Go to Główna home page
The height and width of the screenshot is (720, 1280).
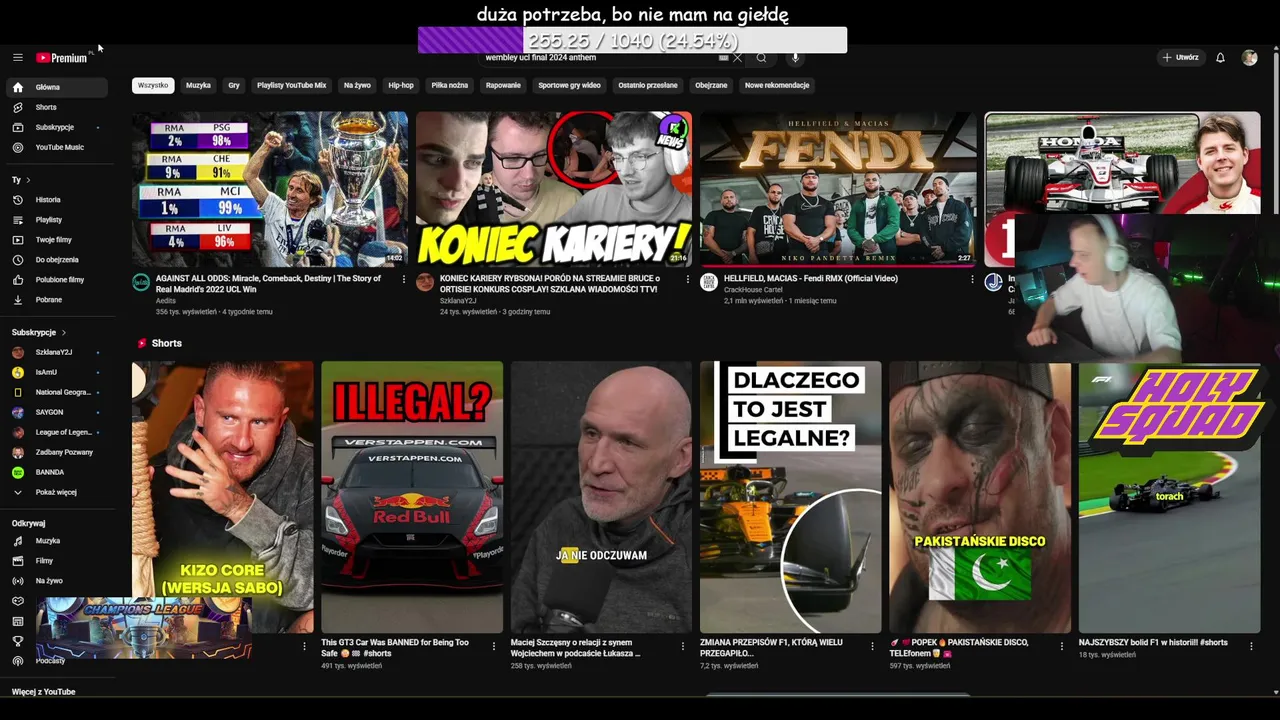point(59,87)
